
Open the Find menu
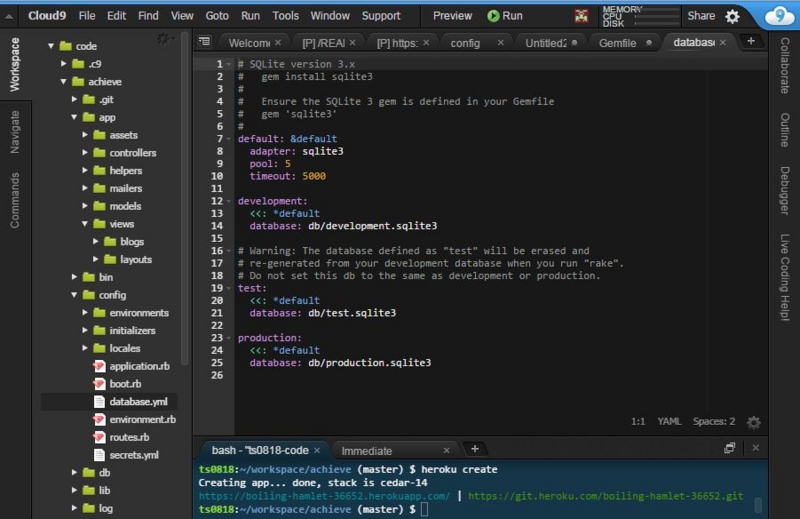click(x=148, y=16)
